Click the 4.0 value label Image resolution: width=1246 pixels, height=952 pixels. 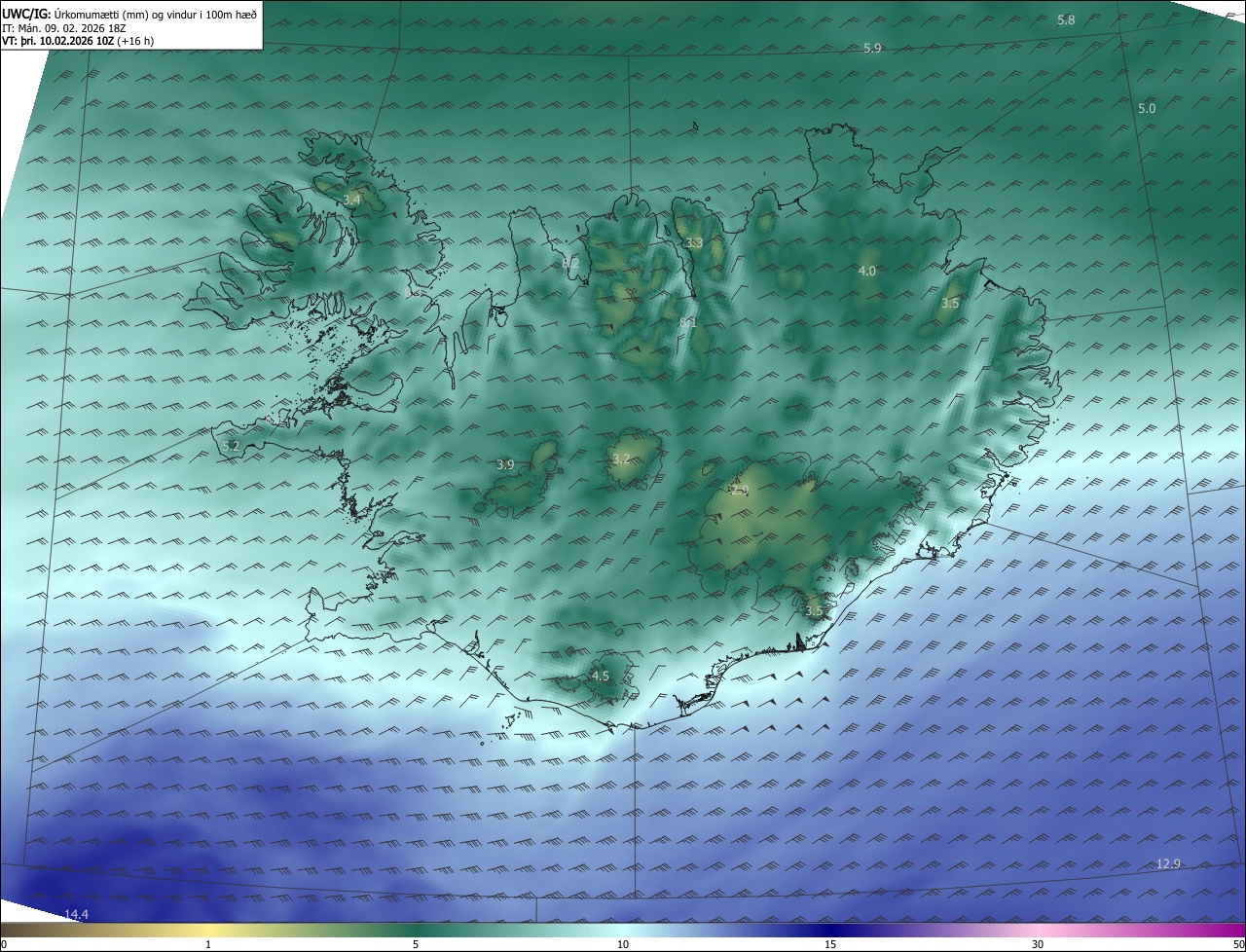tap(866, 272)
